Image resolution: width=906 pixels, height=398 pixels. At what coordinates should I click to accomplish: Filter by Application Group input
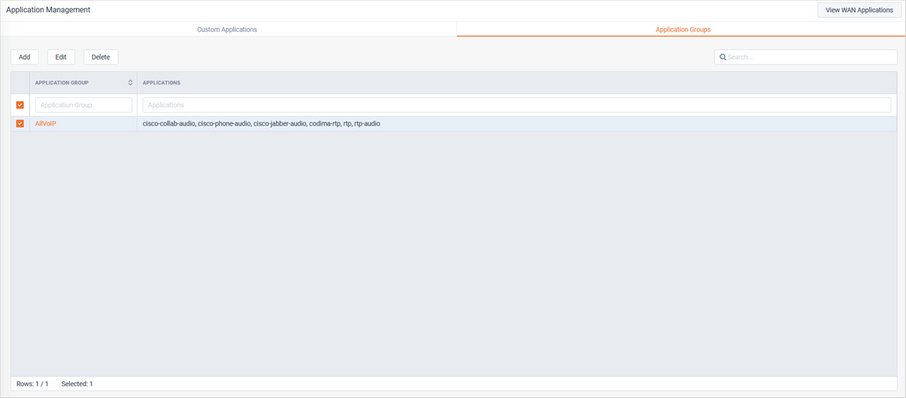click(x=83, y=105)
